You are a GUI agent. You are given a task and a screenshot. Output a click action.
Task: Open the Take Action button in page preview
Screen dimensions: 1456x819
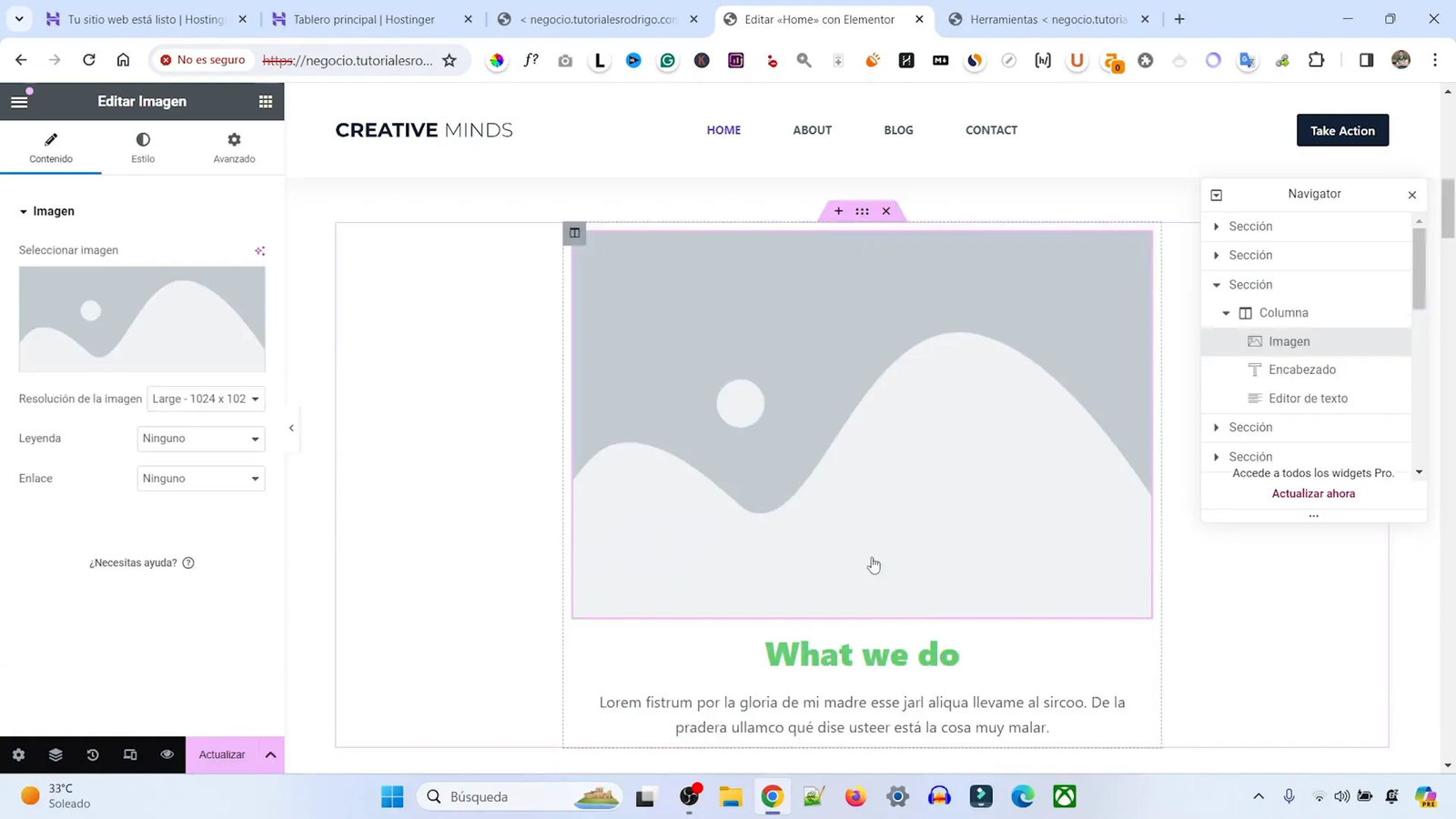(x=1342, y=130)
